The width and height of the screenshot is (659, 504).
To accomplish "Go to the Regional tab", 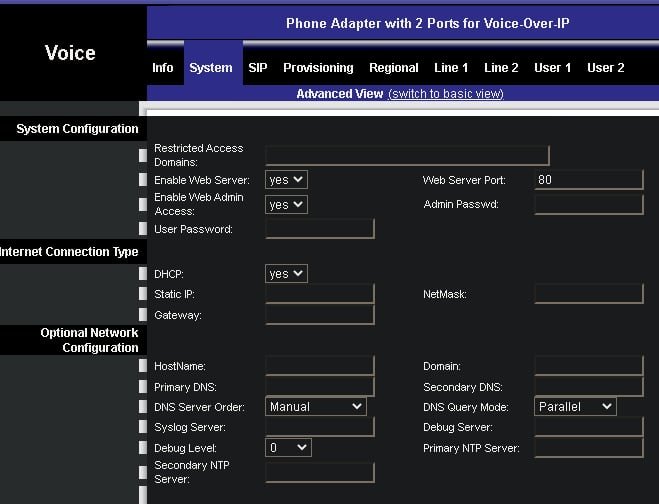I will click(394, 68).
